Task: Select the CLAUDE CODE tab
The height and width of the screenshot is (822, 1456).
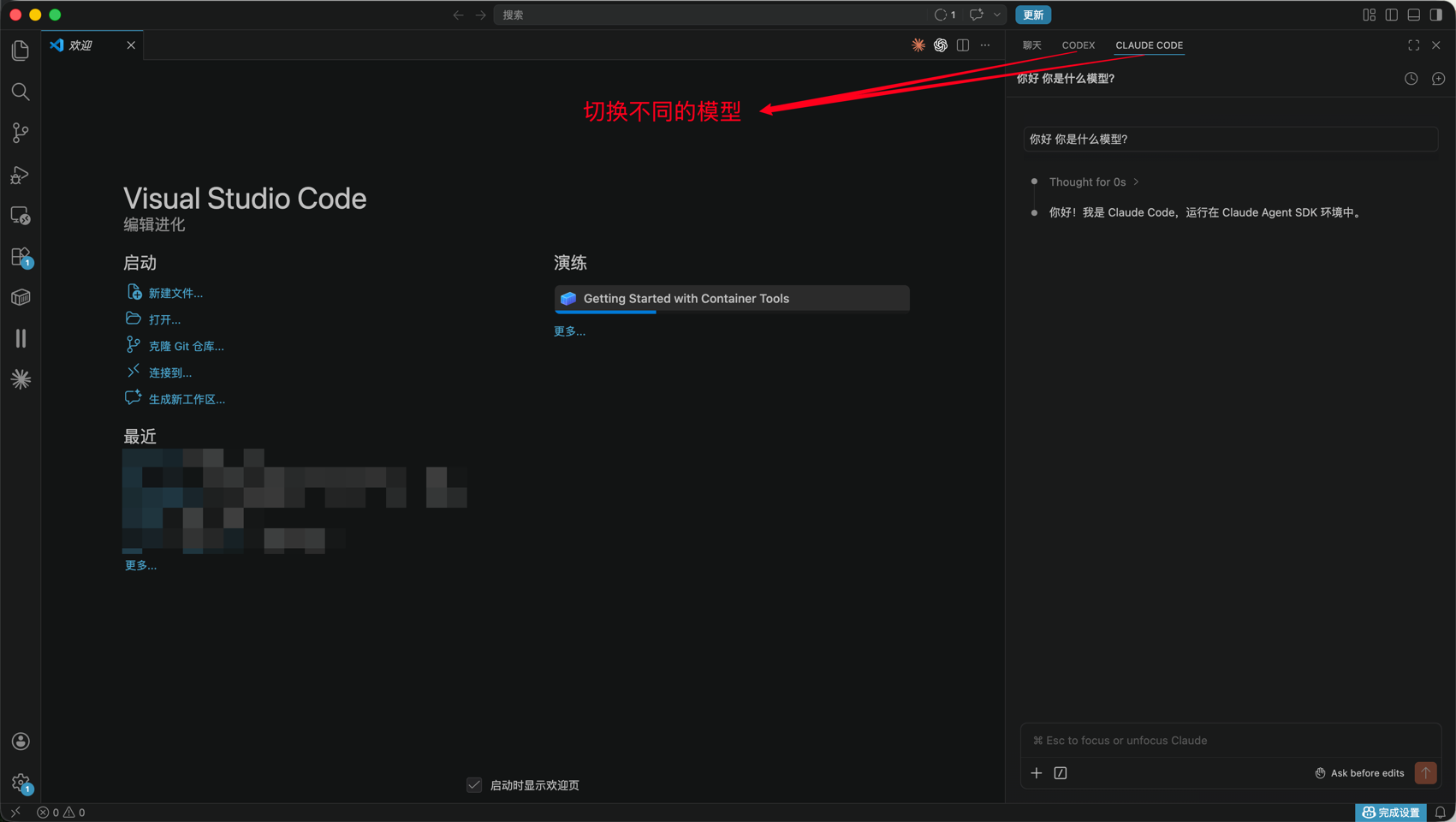Action: (1150, 45)
